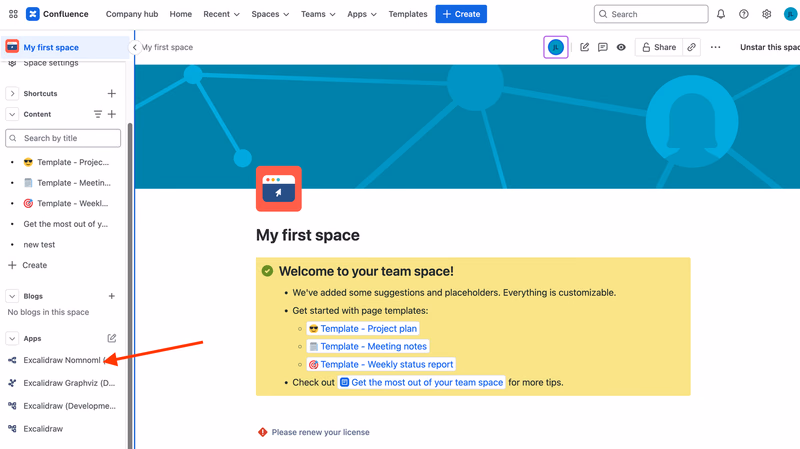Add a shortcut with the plus icon
Image resolution: width=800 pixels, height=449 pixels.
tap(112, 93)
